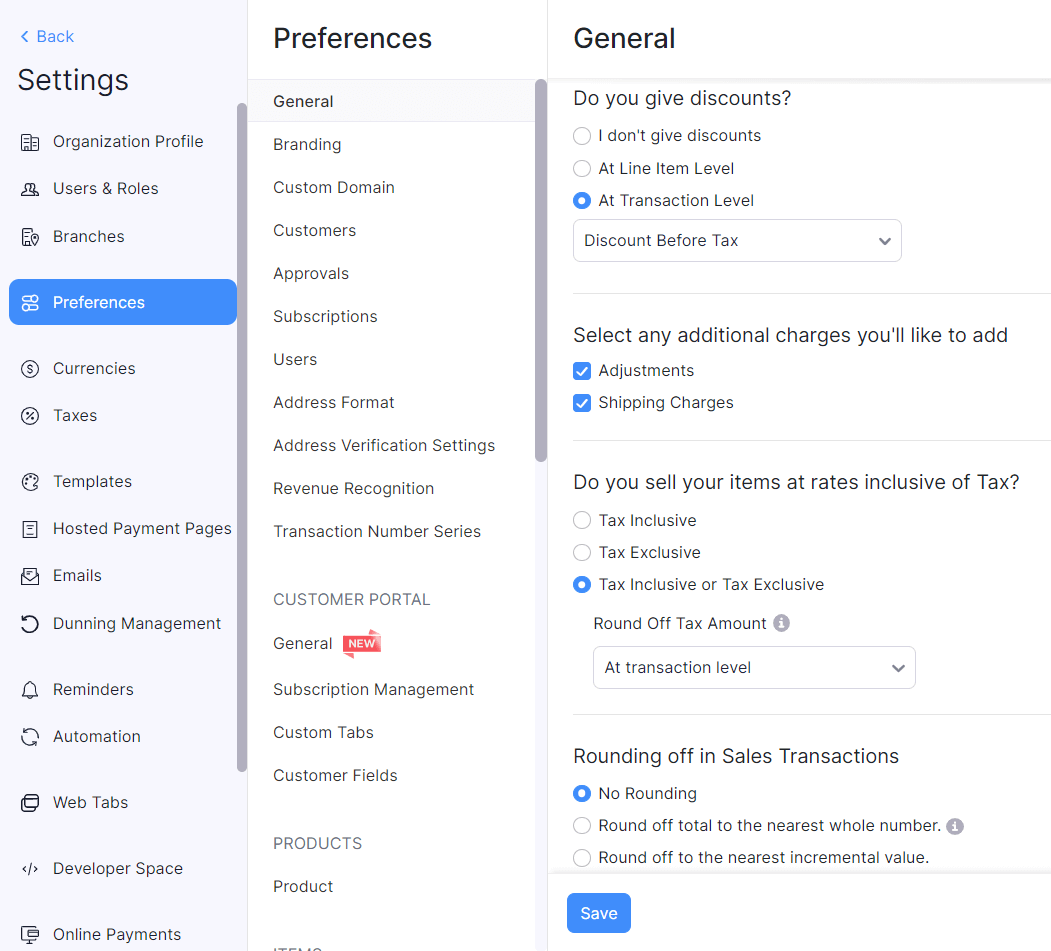1051x951 pixels.
Task: Click the Currencies dollar-coin icon
Action: (x=30, y=369)
